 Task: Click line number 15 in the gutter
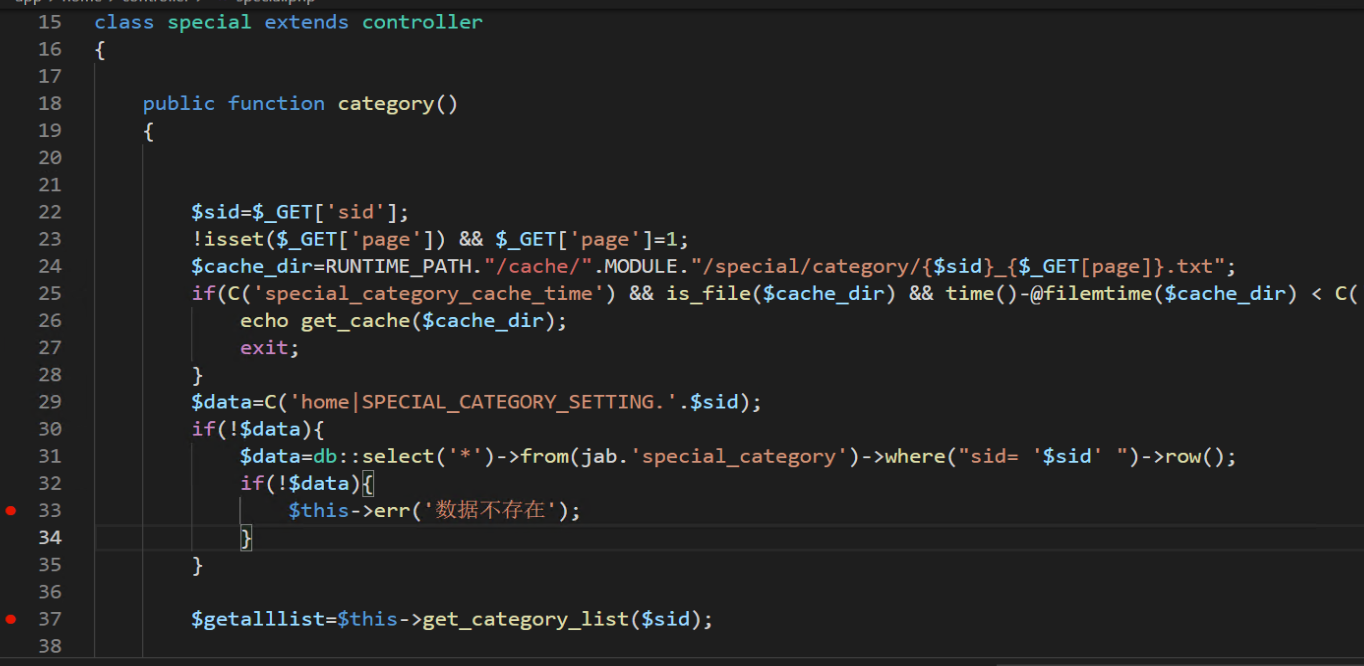[50, 22]
